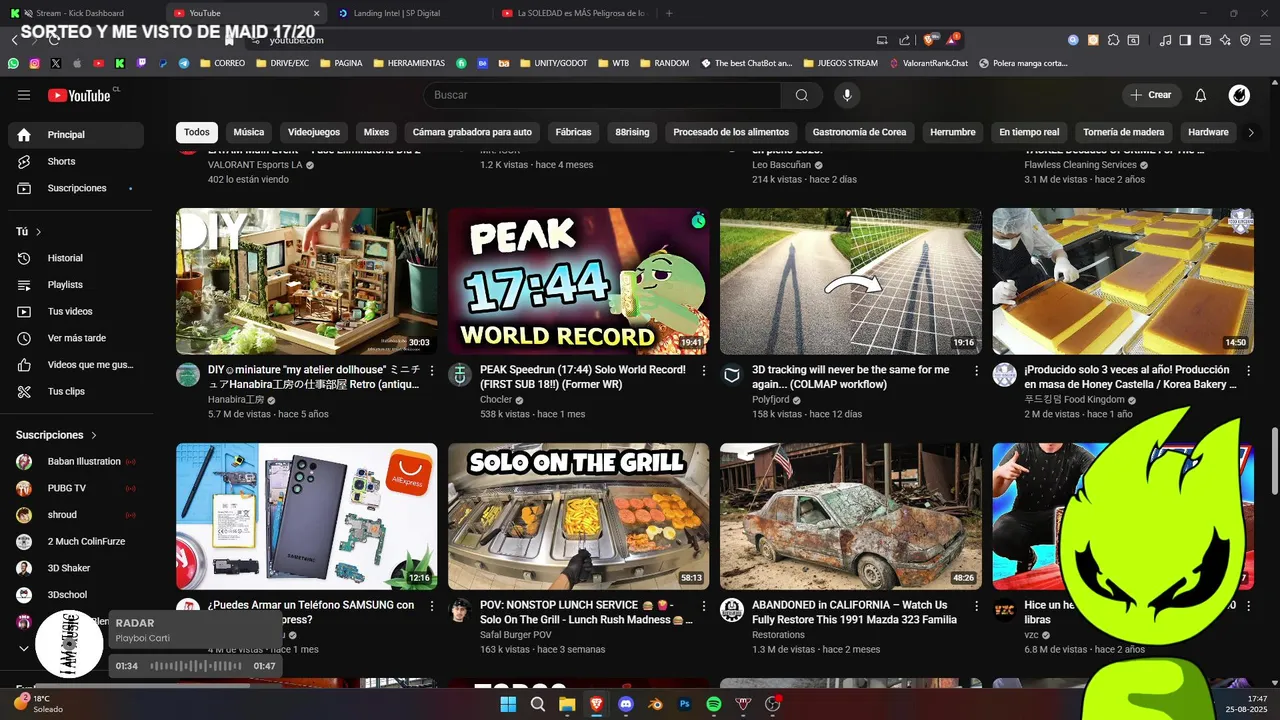Screen dimensions: 1280x720
Task: Open browser extensions puzzle icon
Action: (x=1113, y=40)
